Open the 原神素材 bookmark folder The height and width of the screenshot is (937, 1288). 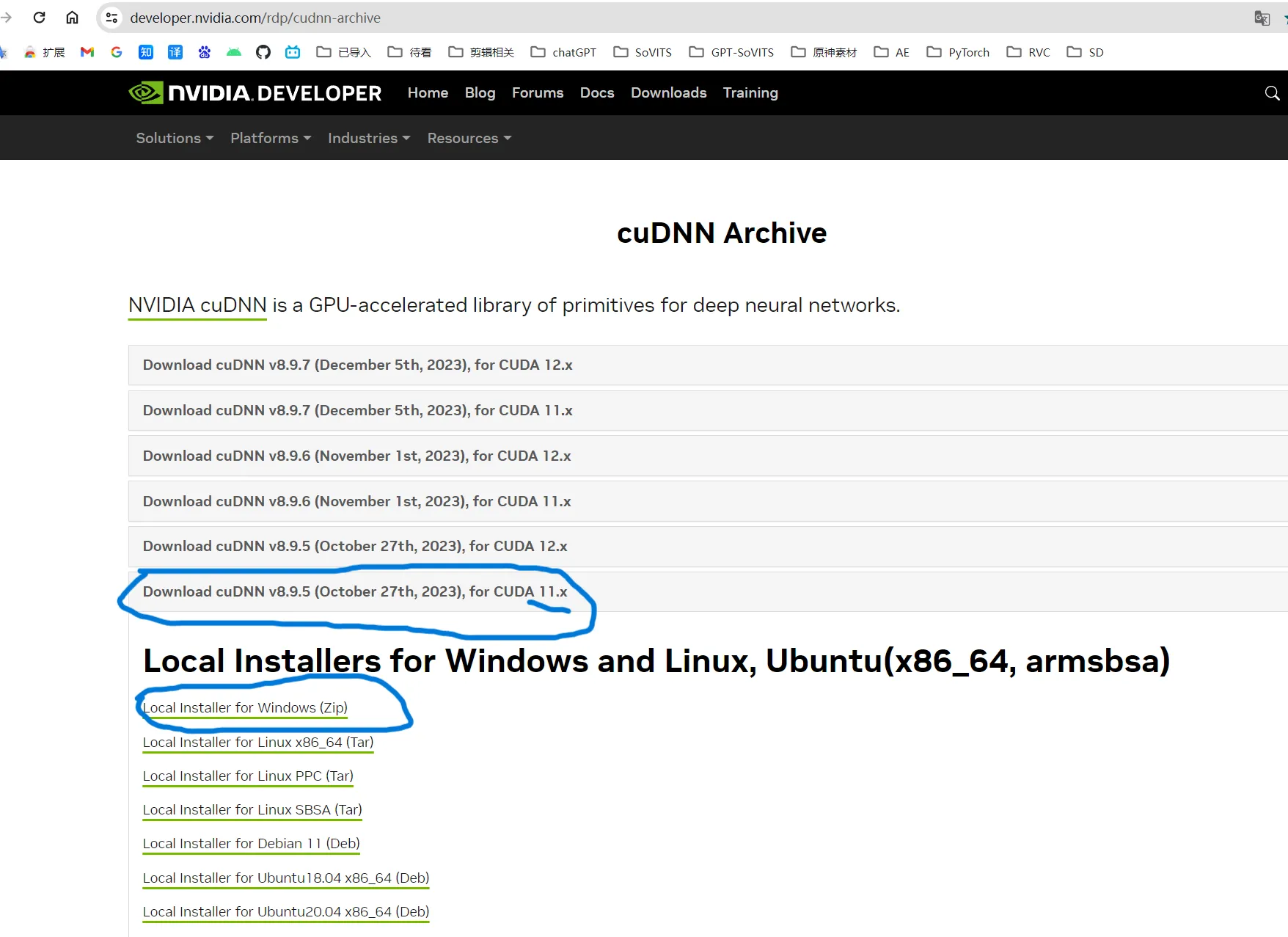click(x=824, y=52)
